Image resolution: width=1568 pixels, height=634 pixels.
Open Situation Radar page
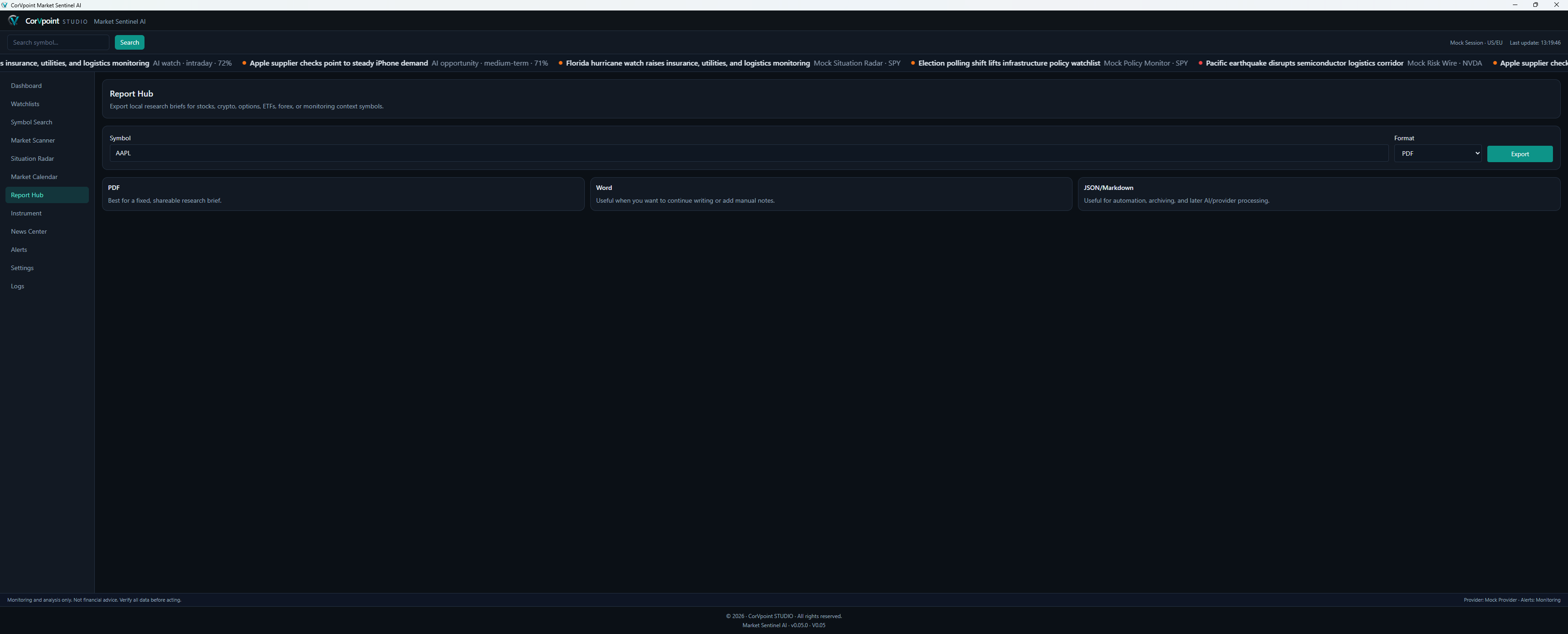47,159
